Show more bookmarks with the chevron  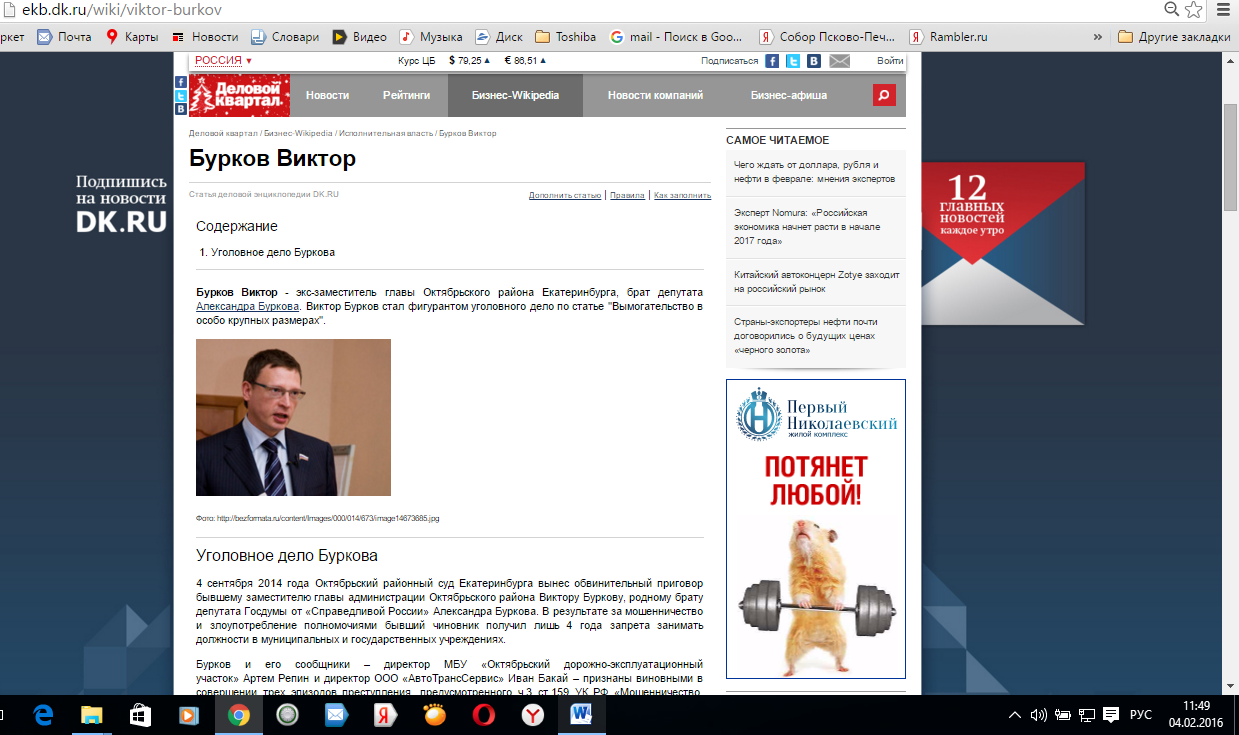pos(1098,37)
